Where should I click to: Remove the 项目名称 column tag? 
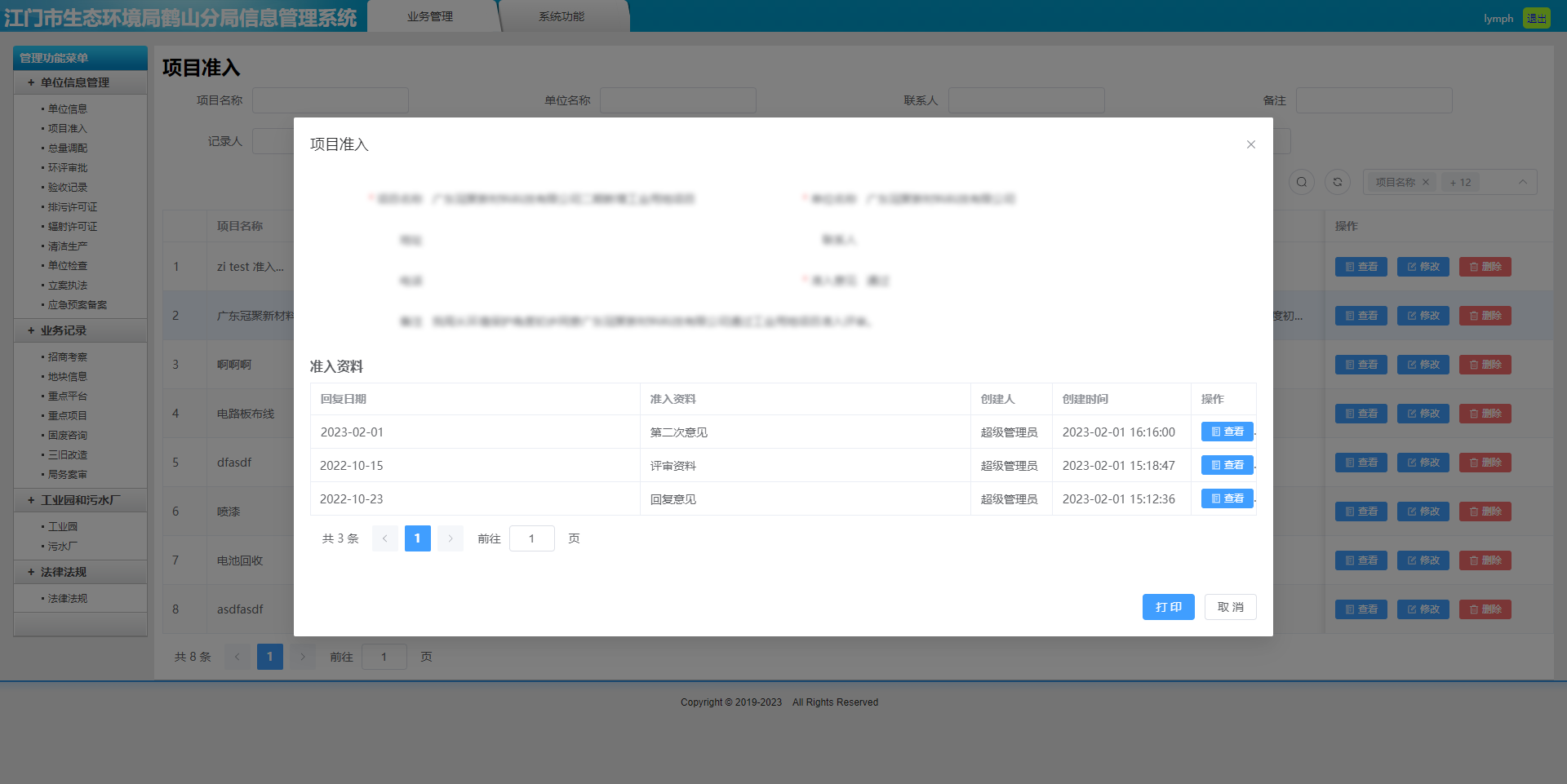[x=1426, y=182]
